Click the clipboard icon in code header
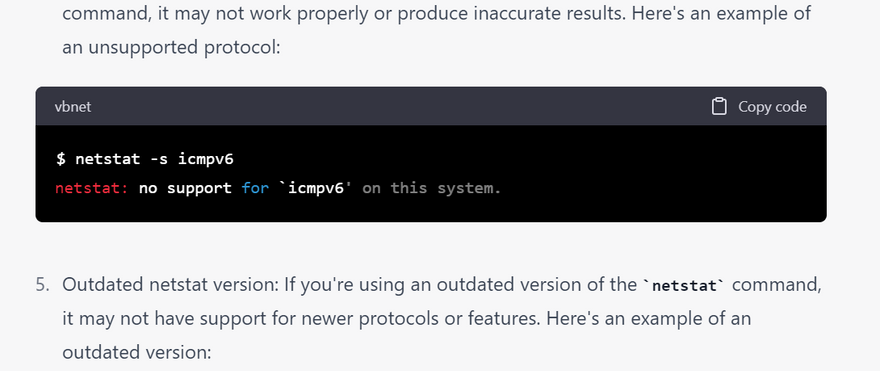This screenshot has height=371, width=880. pos(719,107)
